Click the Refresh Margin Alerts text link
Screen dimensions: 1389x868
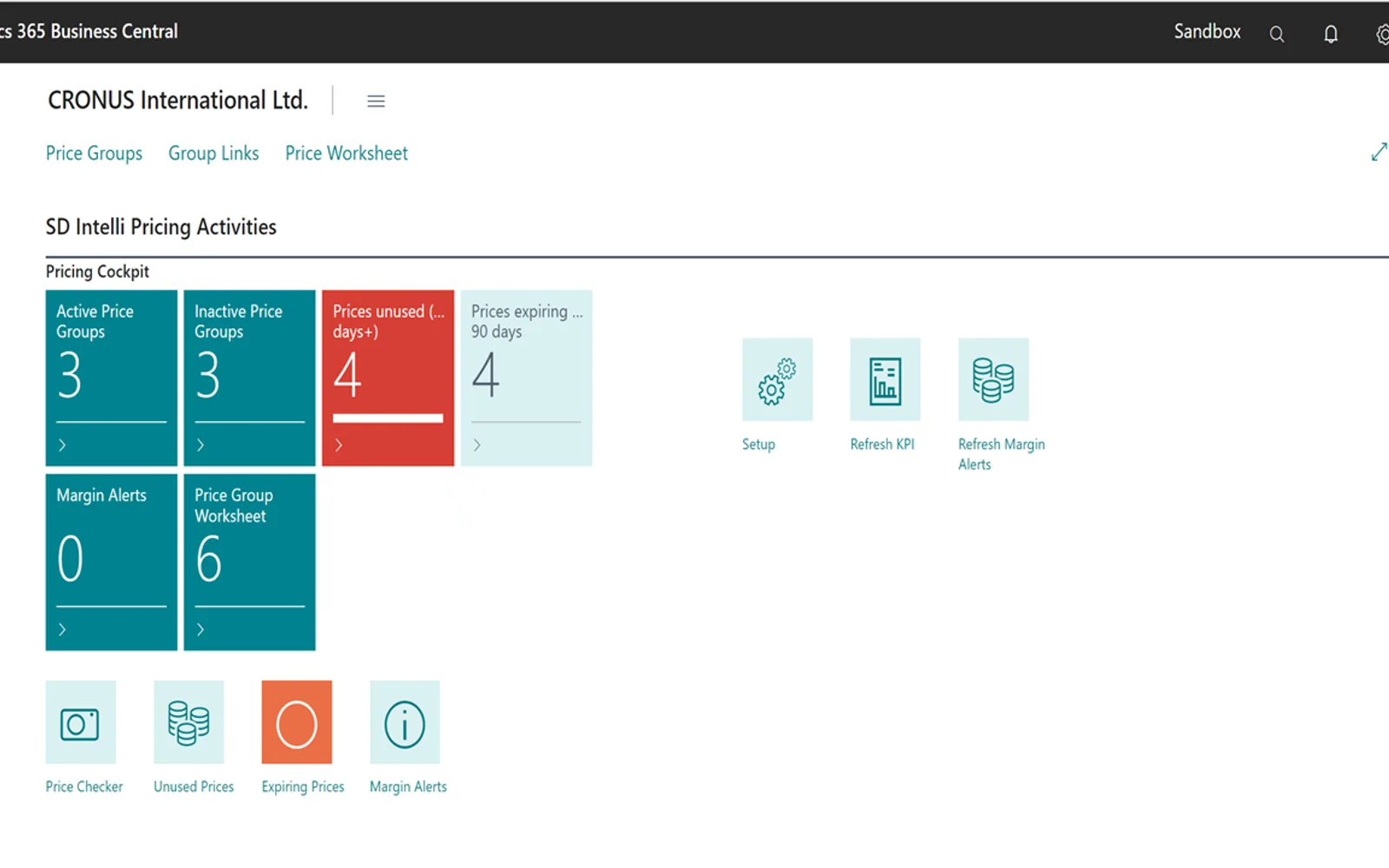click(x=1001, y=454)
